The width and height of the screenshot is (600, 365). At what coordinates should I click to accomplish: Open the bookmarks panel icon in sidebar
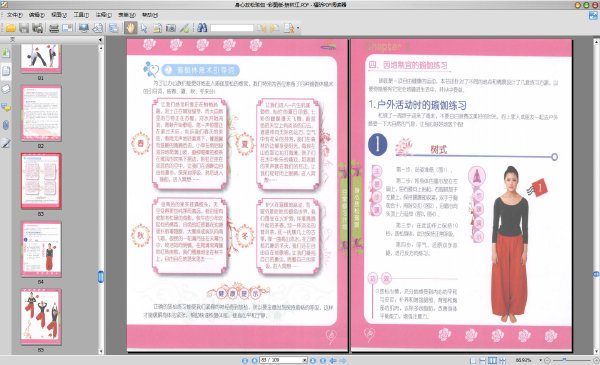pos(6,52)
